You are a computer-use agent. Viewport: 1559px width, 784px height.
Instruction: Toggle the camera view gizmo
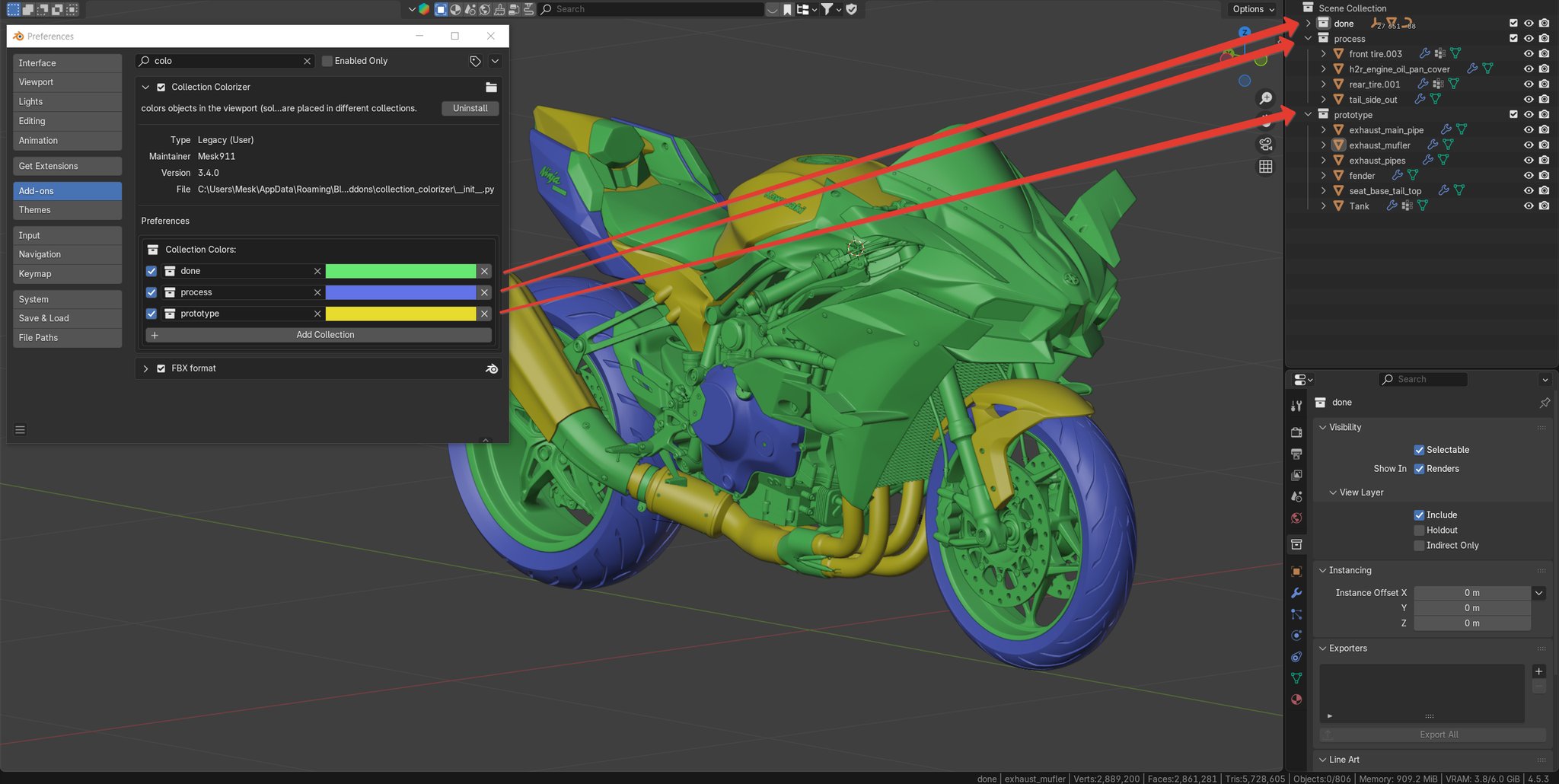(x=1265, y=144)
